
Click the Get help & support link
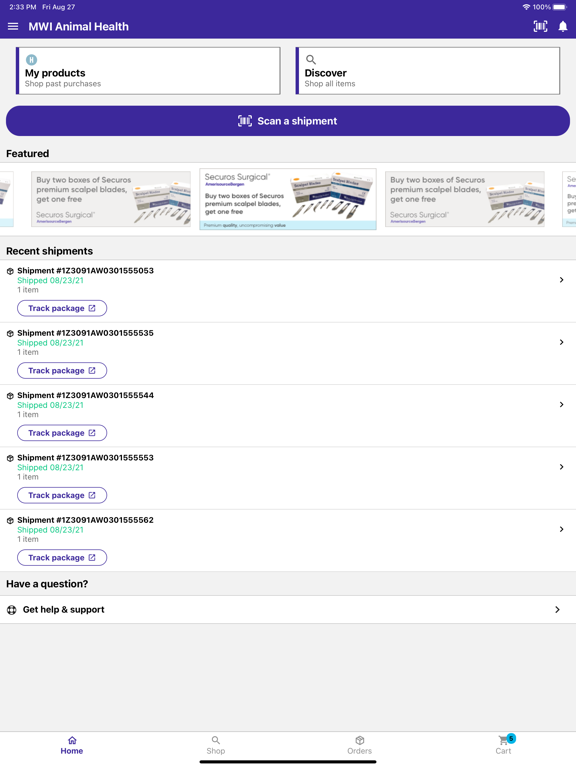click(64, 610)
